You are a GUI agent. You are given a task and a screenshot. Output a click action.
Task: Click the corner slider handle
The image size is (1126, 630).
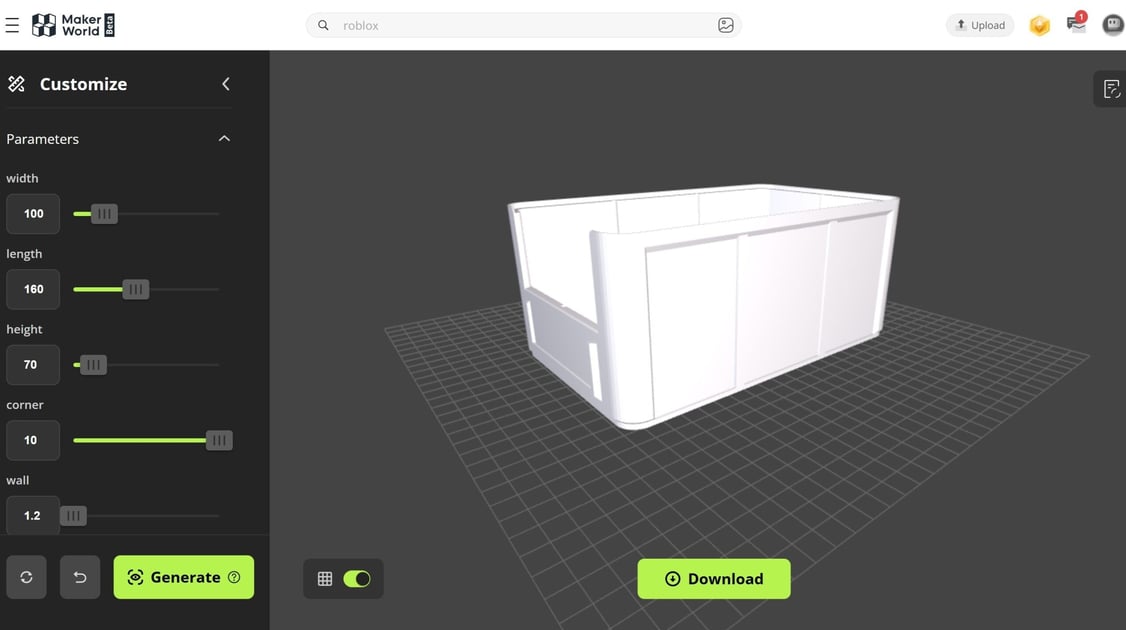(219, 440)
